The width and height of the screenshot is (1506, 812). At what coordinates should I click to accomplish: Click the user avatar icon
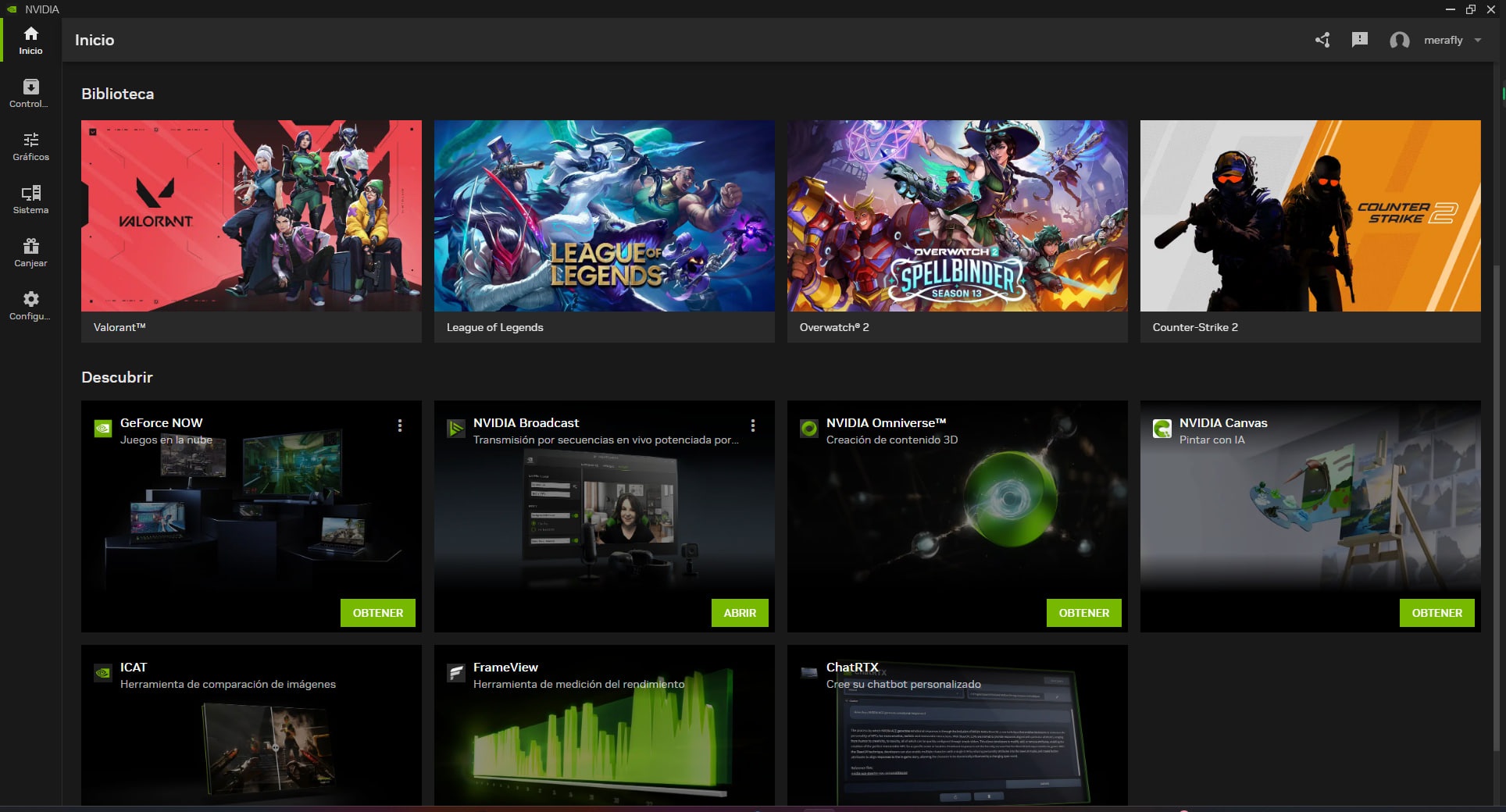click(1400, 41)
